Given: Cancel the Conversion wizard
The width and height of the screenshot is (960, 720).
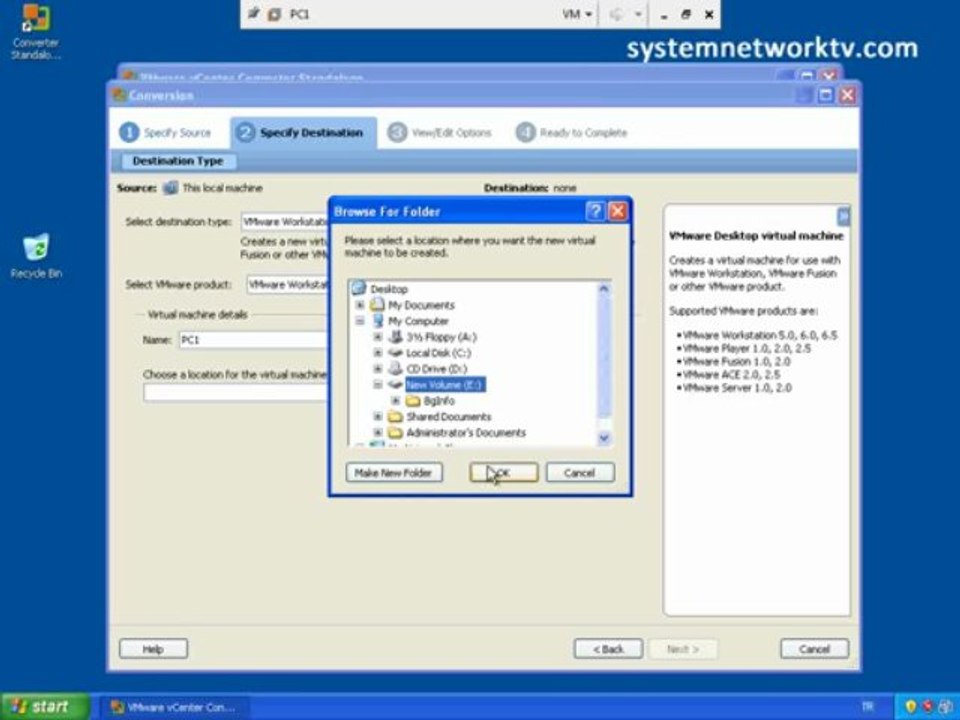Looking at the screenshot, I should (x=814, y=649).
